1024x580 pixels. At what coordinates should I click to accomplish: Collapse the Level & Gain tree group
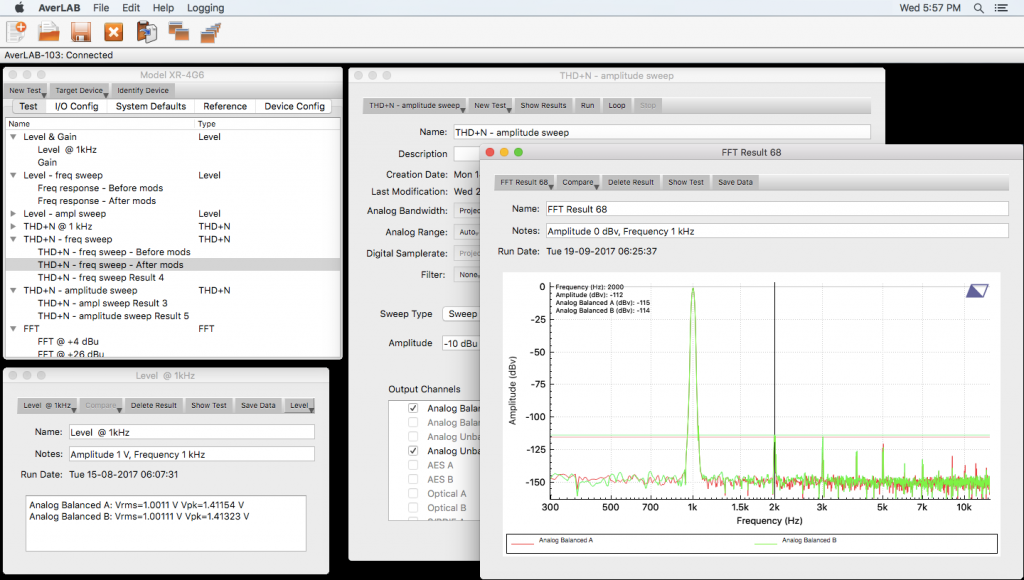[13, 137]
